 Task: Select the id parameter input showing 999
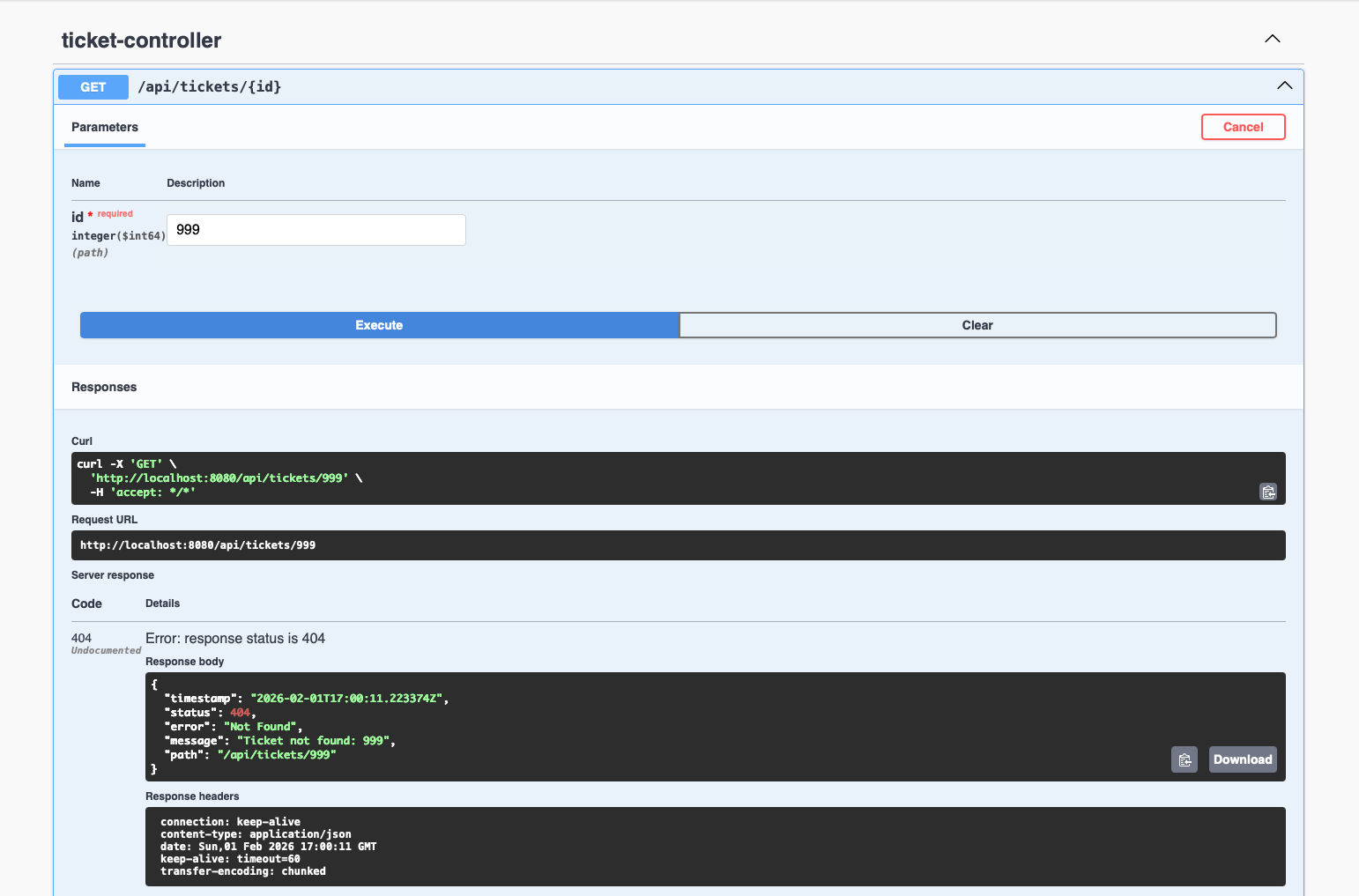coord(316,229)
